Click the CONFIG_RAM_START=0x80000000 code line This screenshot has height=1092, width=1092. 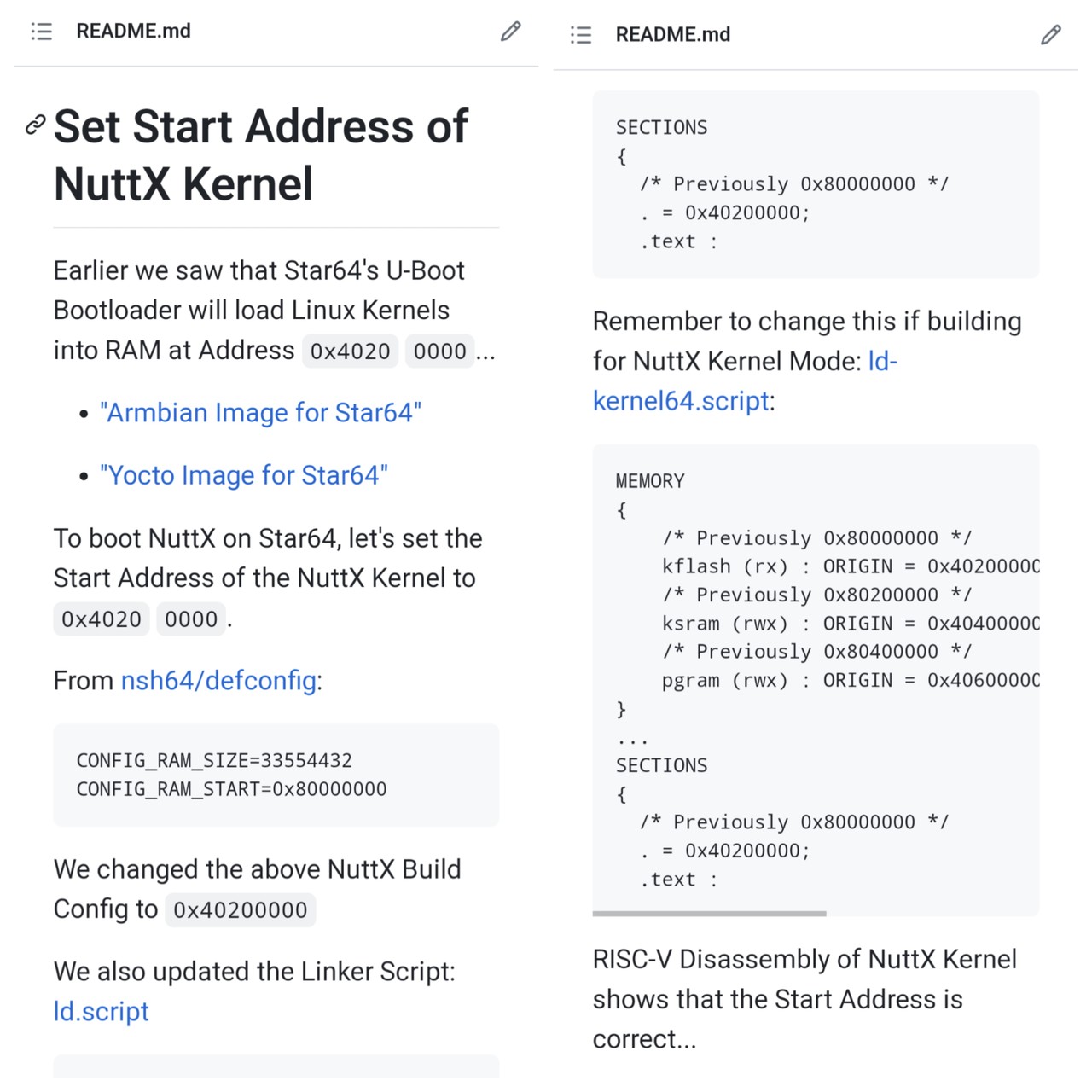[x=231, y=789]
